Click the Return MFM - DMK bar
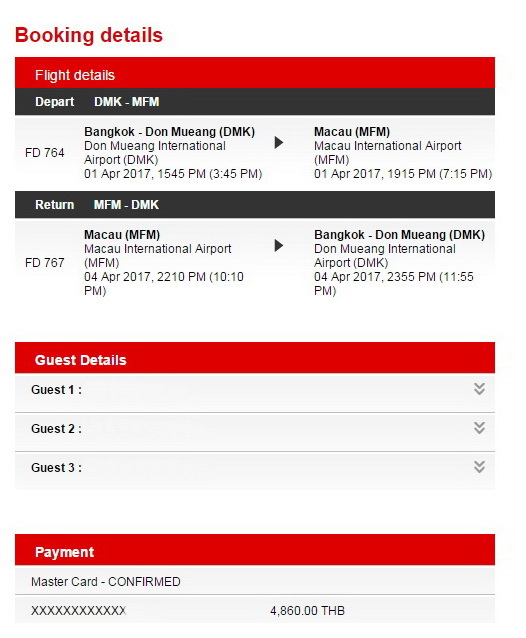526x638 pixels. [x=255, y=205]
